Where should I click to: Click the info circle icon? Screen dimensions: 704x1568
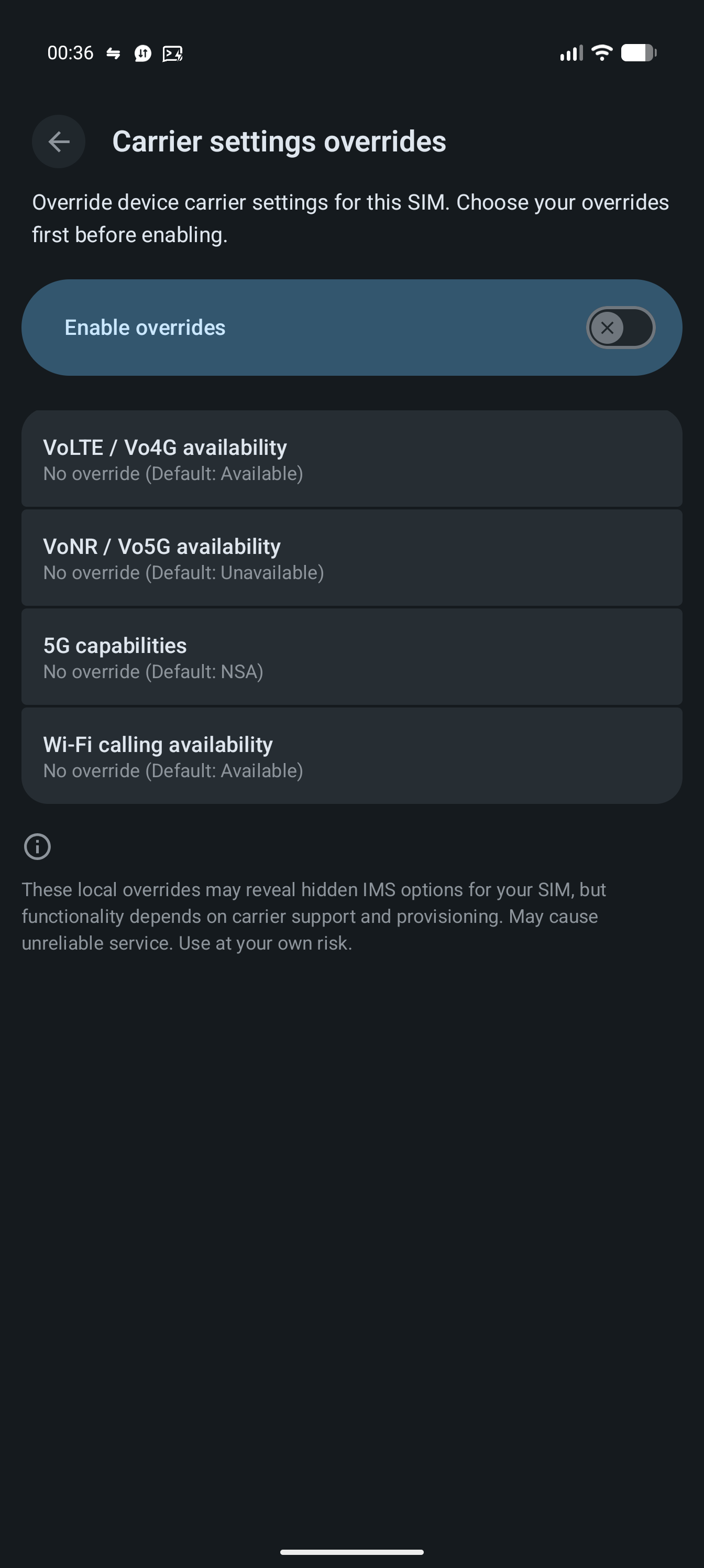coord(37,846)
